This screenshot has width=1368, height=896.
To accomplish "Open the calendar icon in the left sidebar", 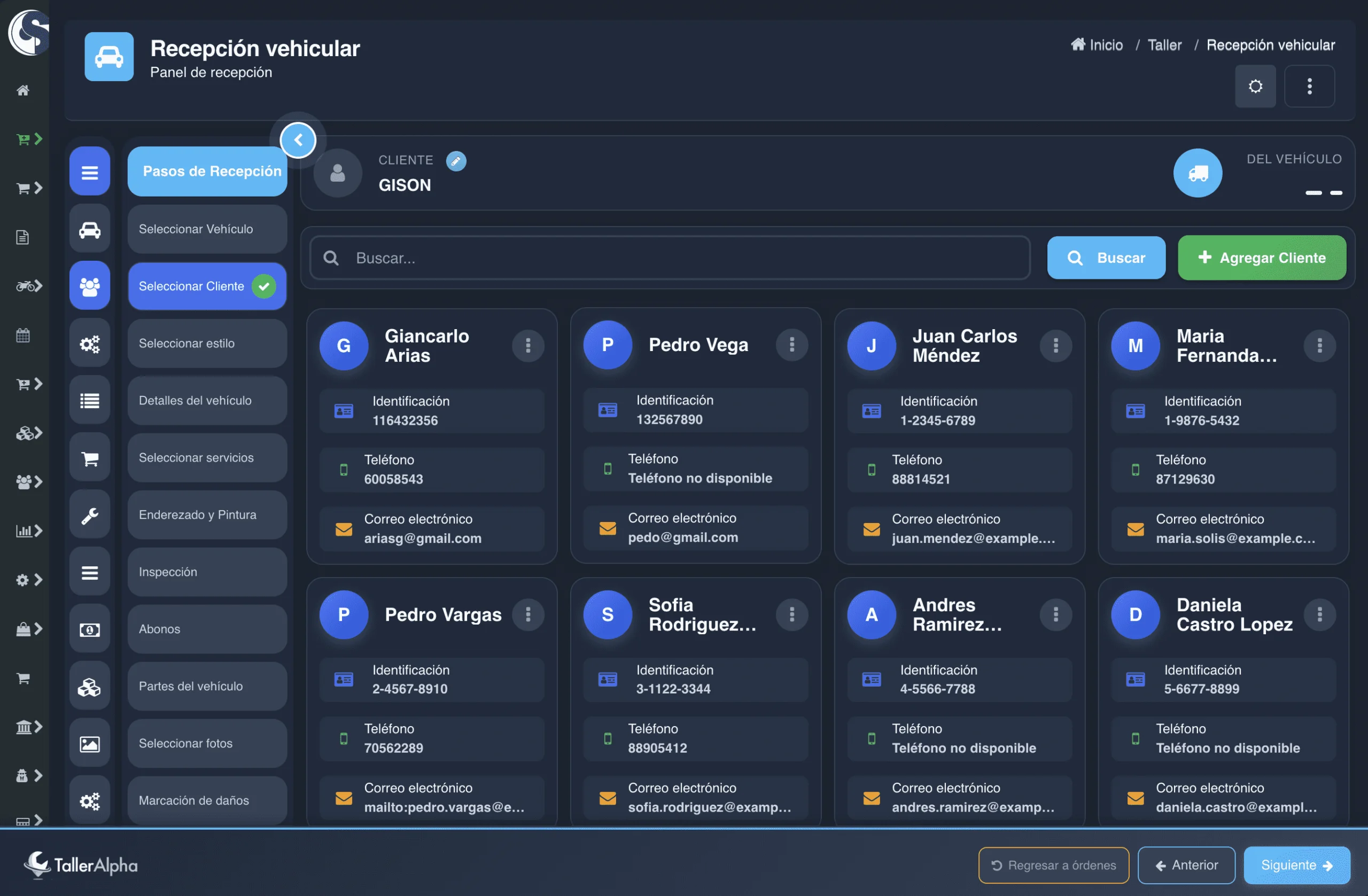I will 23,334.
